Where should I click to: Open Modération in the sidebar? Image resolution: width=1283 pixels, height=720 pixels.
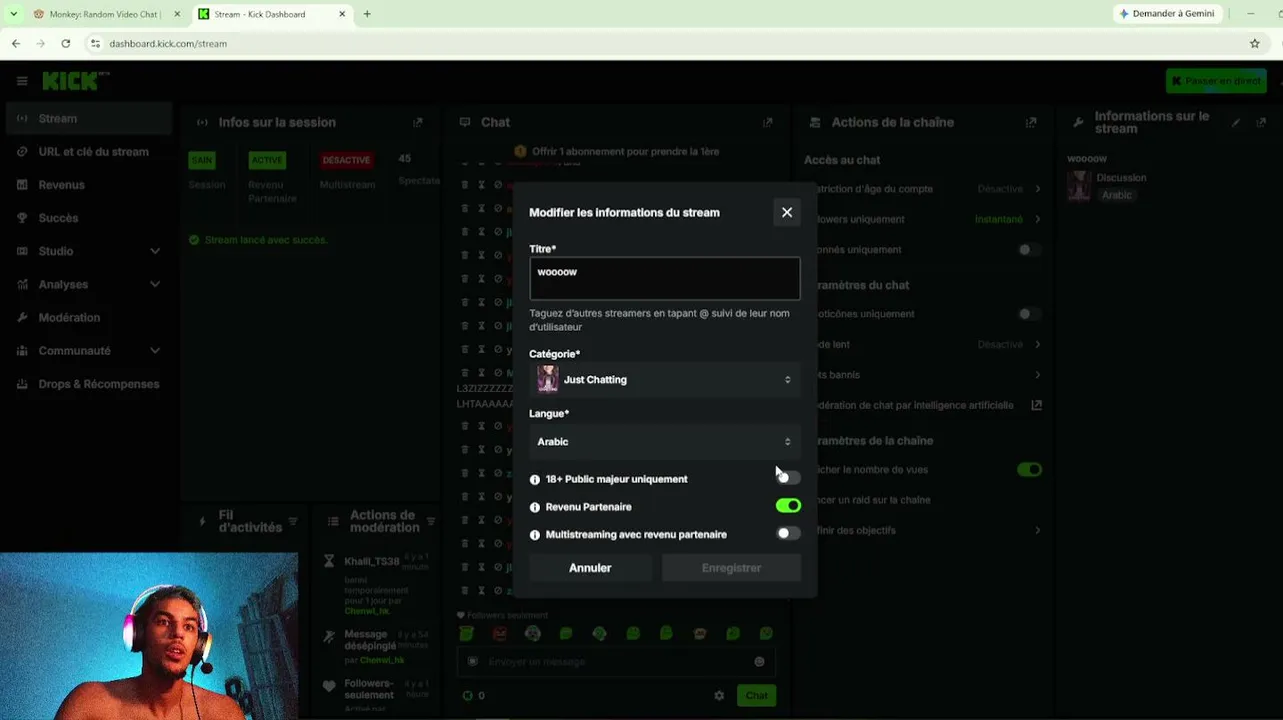(87, 317)
